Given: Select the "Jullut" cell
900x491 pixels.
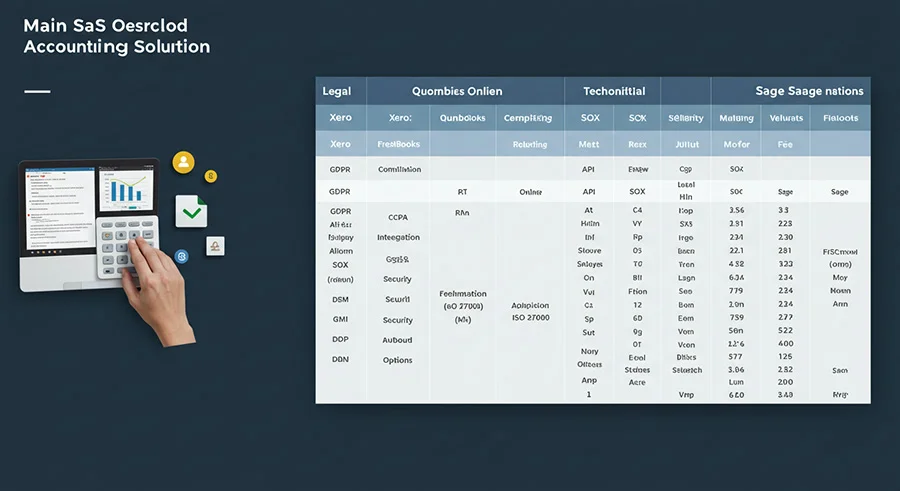Looking at the screenshot, I should click(686, 145).
